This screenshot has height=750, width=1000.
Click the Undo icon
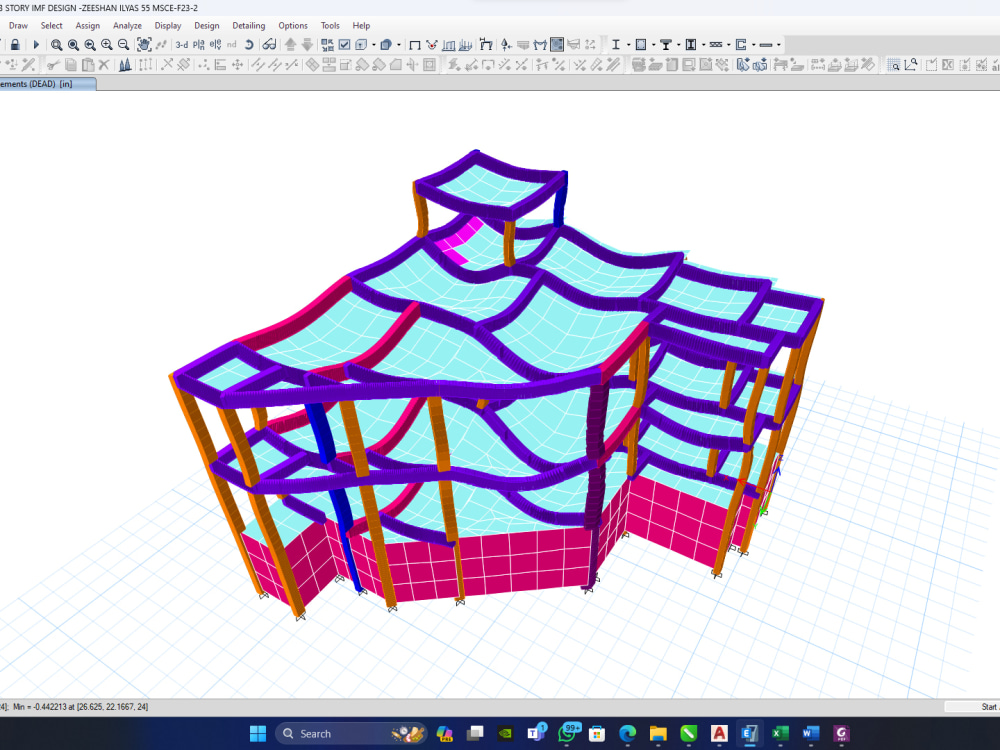point(250,44)
